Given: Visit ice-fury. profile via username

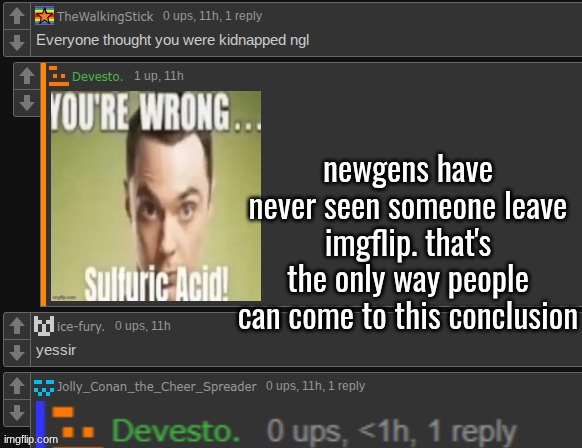Looking at the screenshot, I should coord(81,327).
